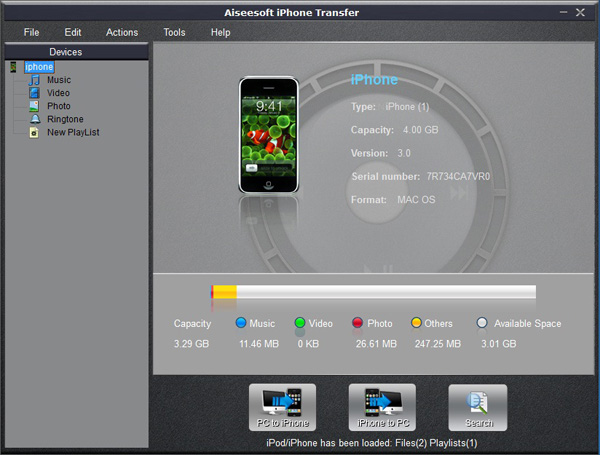This screenshot has height=455, width=600.
Task: Open the File menu
Action: [31, 33]
